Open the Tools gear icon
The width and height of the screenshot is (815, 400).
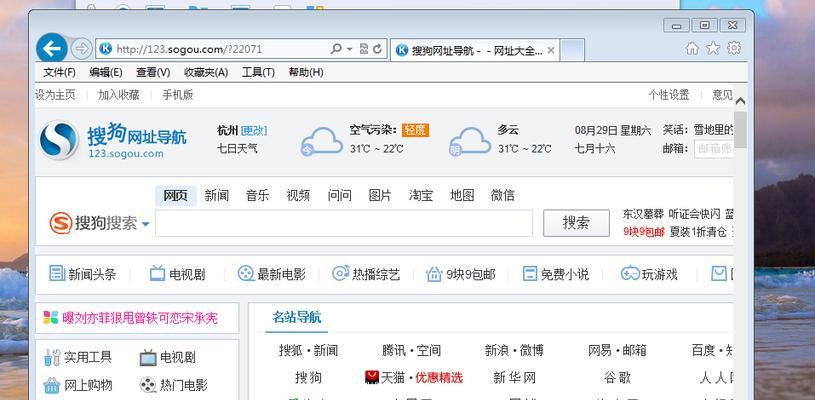point(734,48)
